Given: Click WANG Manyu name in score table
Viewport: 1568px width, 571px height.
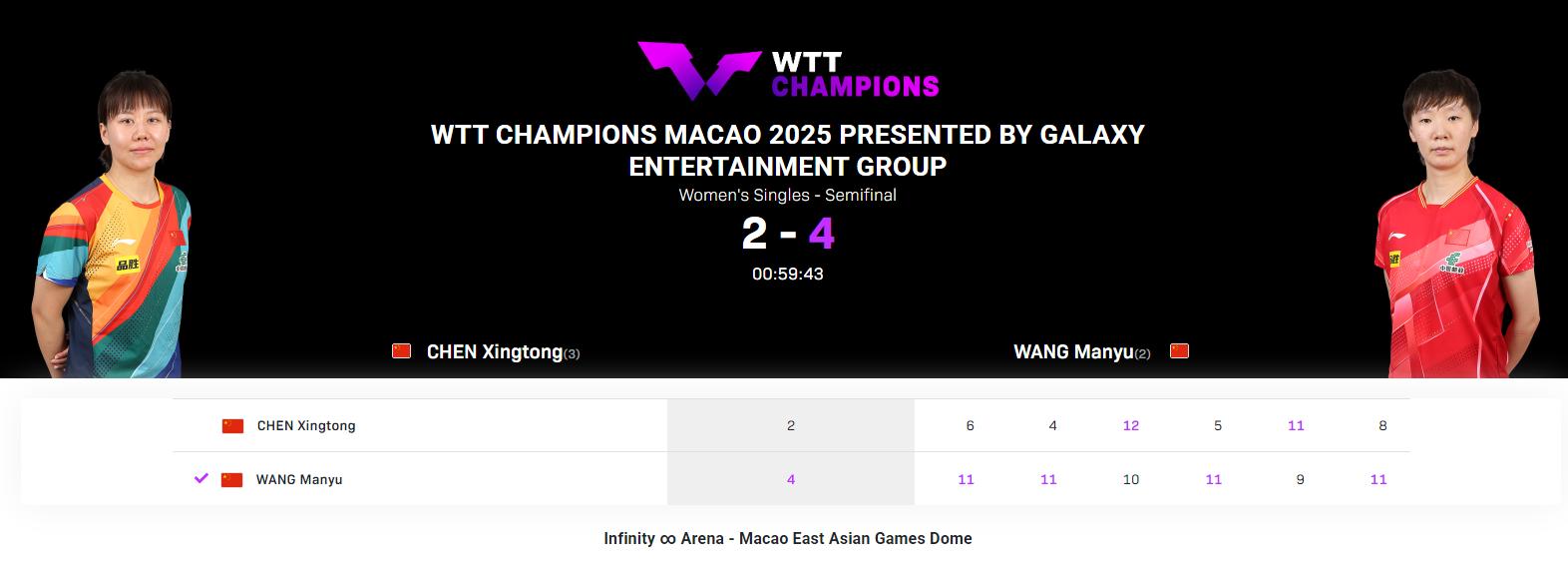Looking at the screenshot, I should click(x=299, y=480).
